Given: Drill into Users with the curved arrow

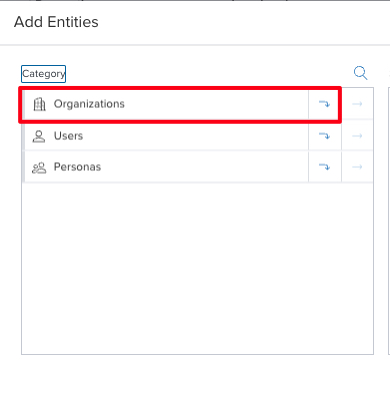Looking at the screenshot, I should [x=324, y=136].
